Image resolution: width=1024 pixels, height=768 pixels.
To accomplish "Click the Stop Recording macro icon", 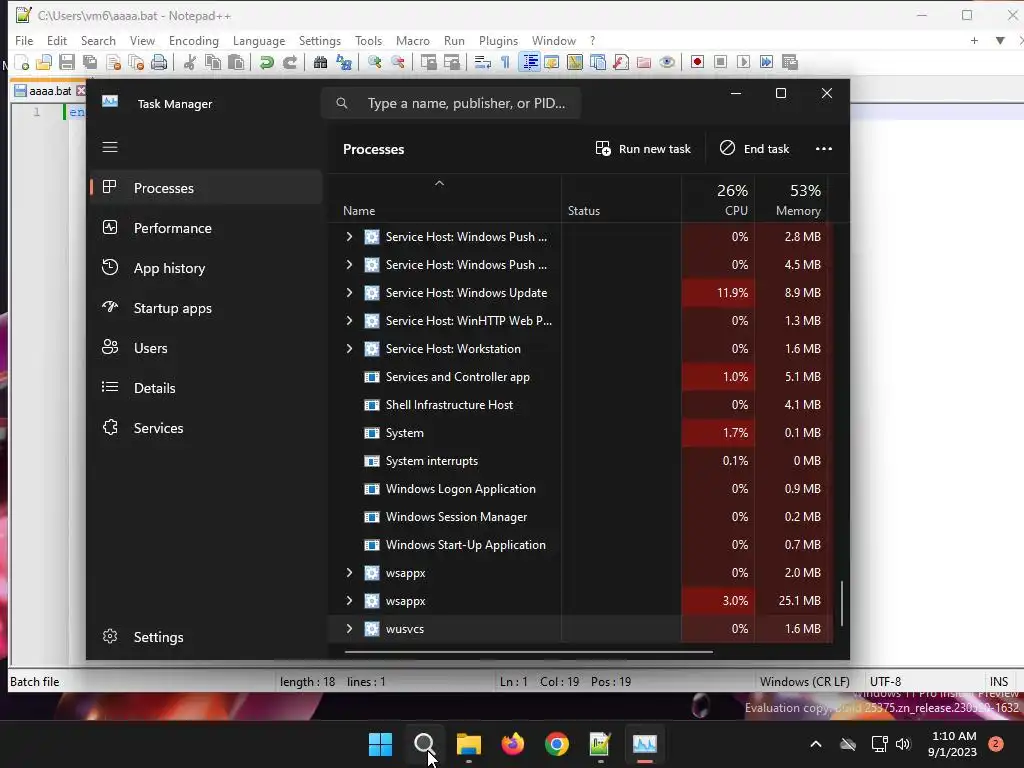I will point(720,62).
